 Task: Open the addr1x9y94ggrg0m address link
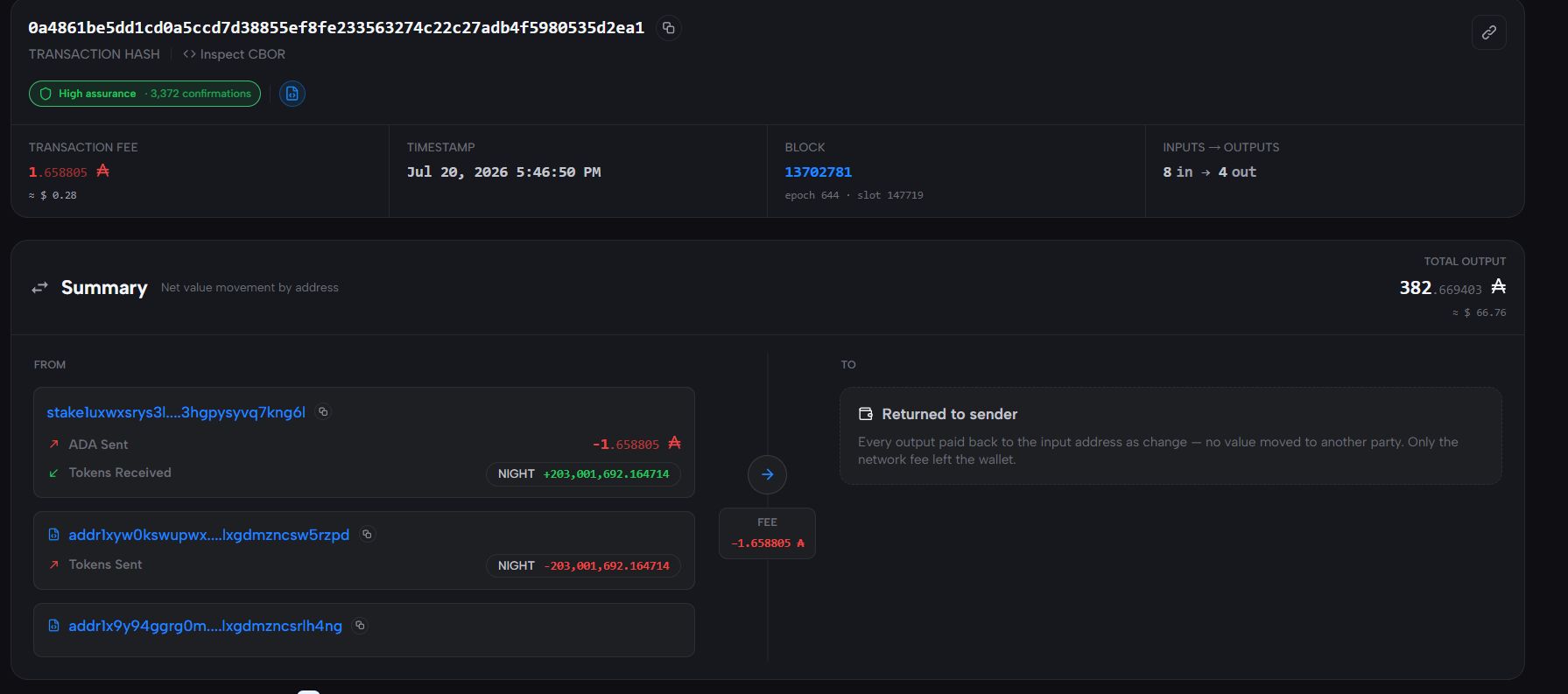pos(205,626)
